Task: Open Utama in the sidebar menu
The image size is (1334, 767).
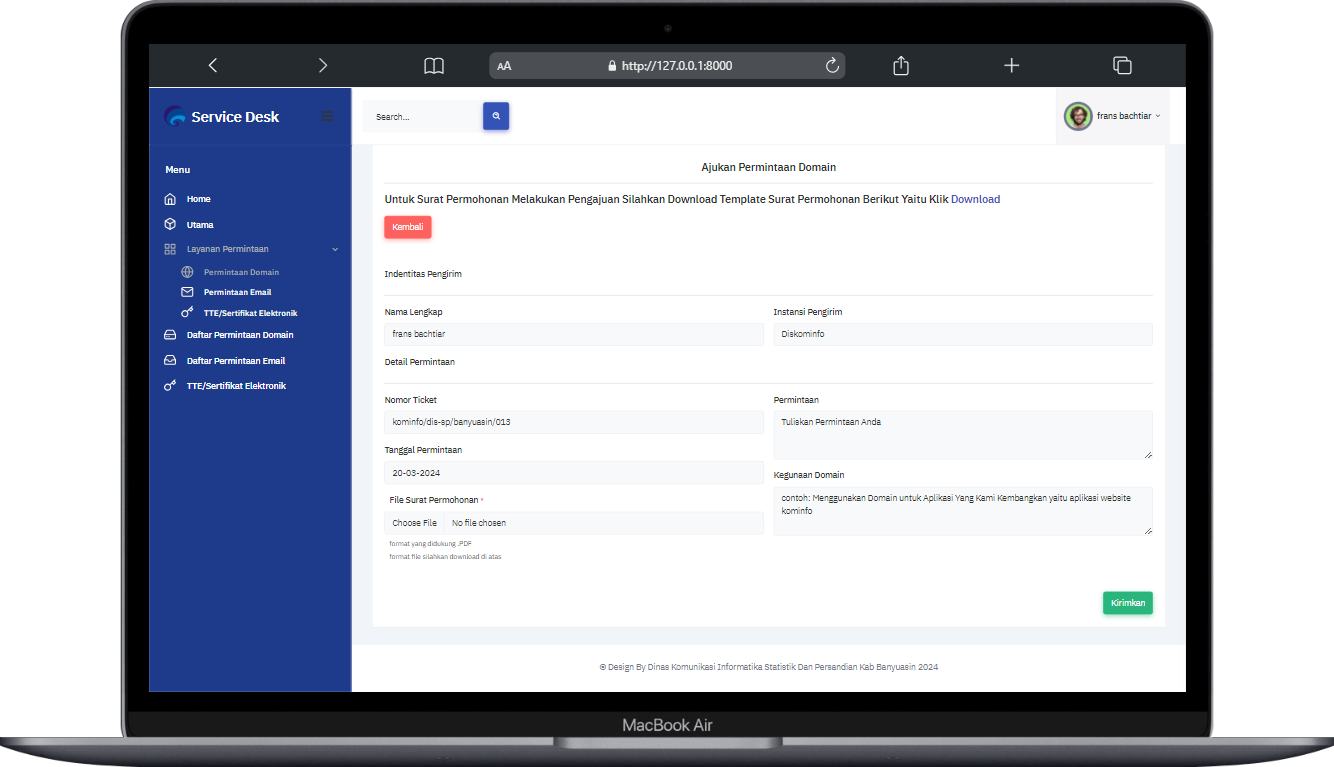Action: (x=200, y=225)
